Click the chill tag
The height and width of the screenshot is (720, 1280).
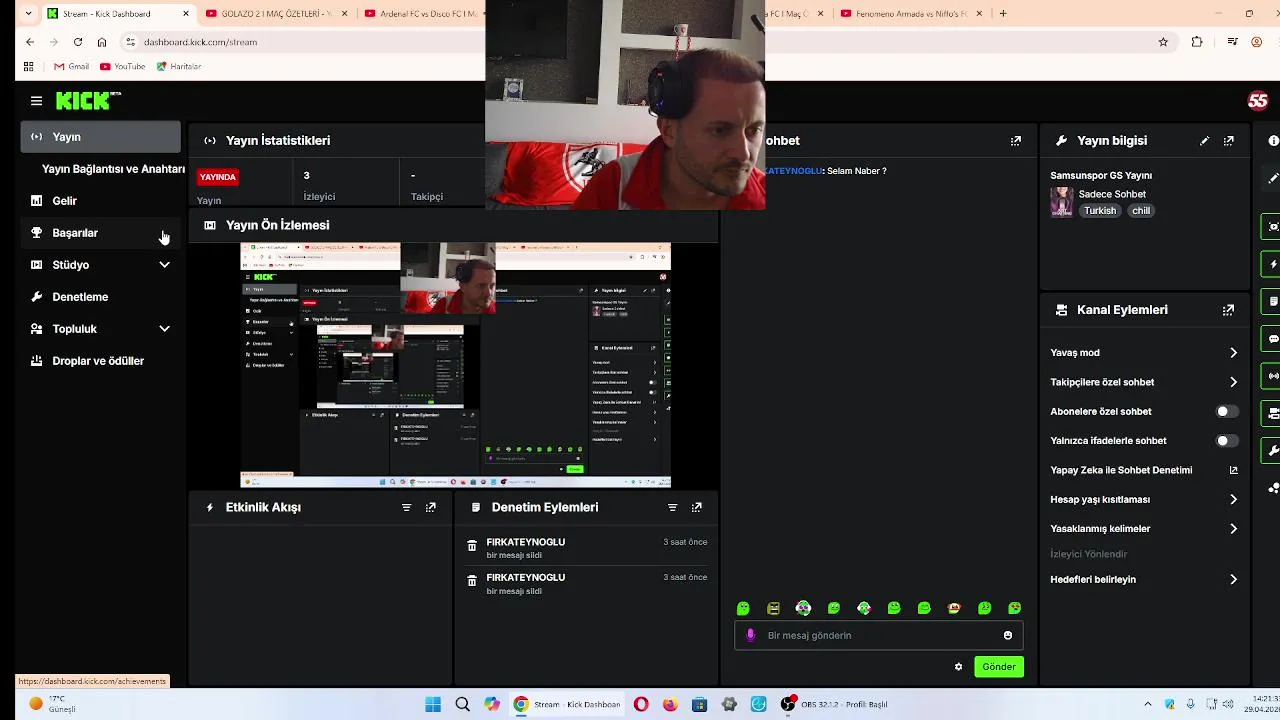(1141, 211)
